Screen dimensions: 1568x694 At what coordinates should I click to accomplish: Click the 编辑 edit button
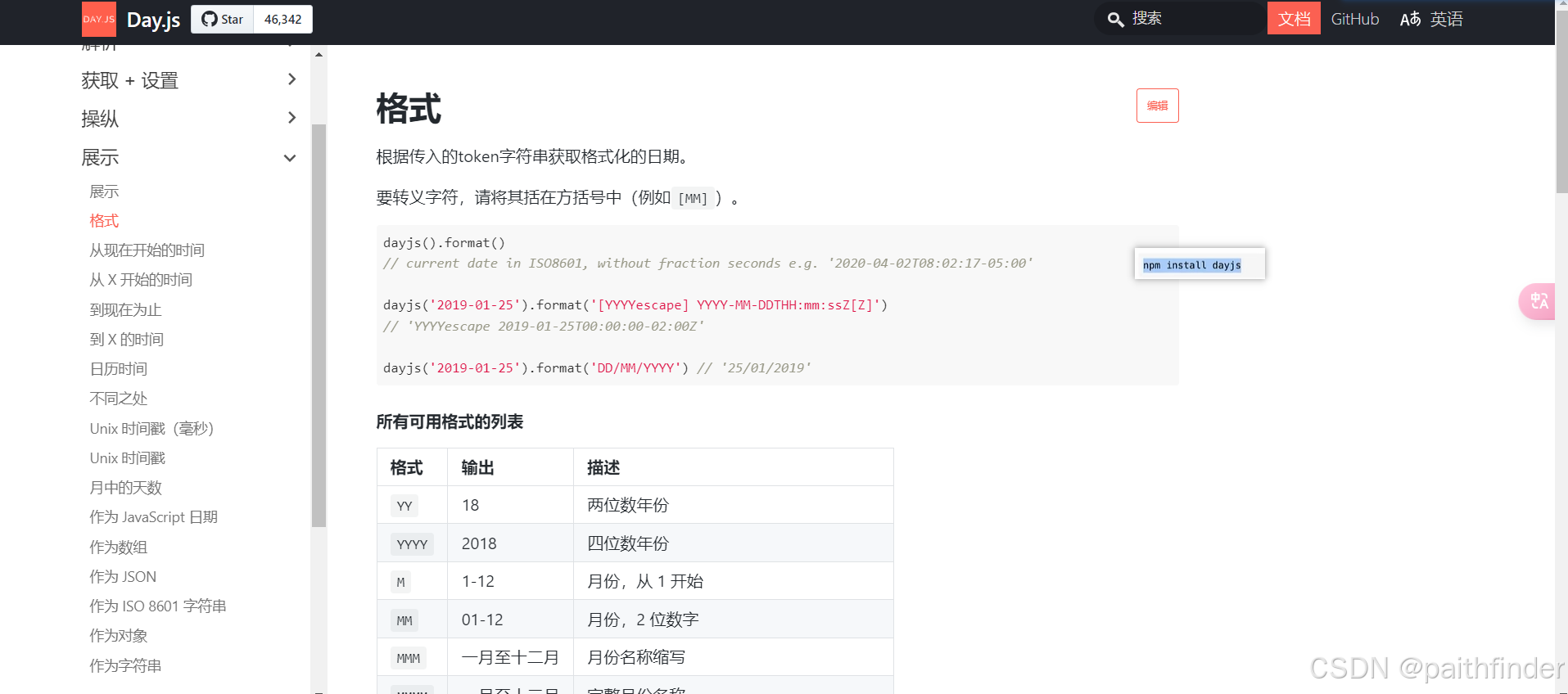click(1157, 106)
